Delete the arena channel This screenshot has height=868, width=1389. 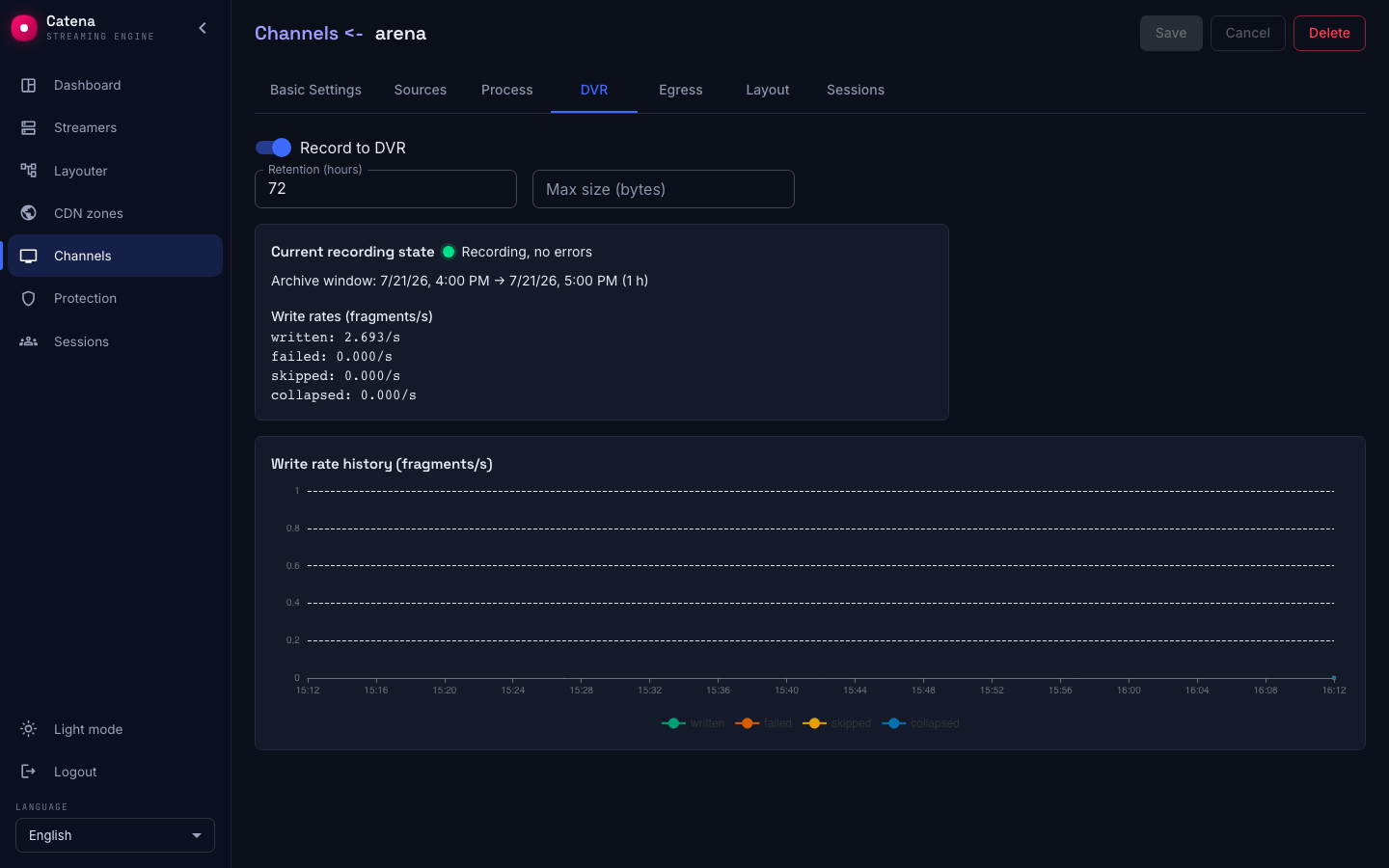[x=1329, y=33]
